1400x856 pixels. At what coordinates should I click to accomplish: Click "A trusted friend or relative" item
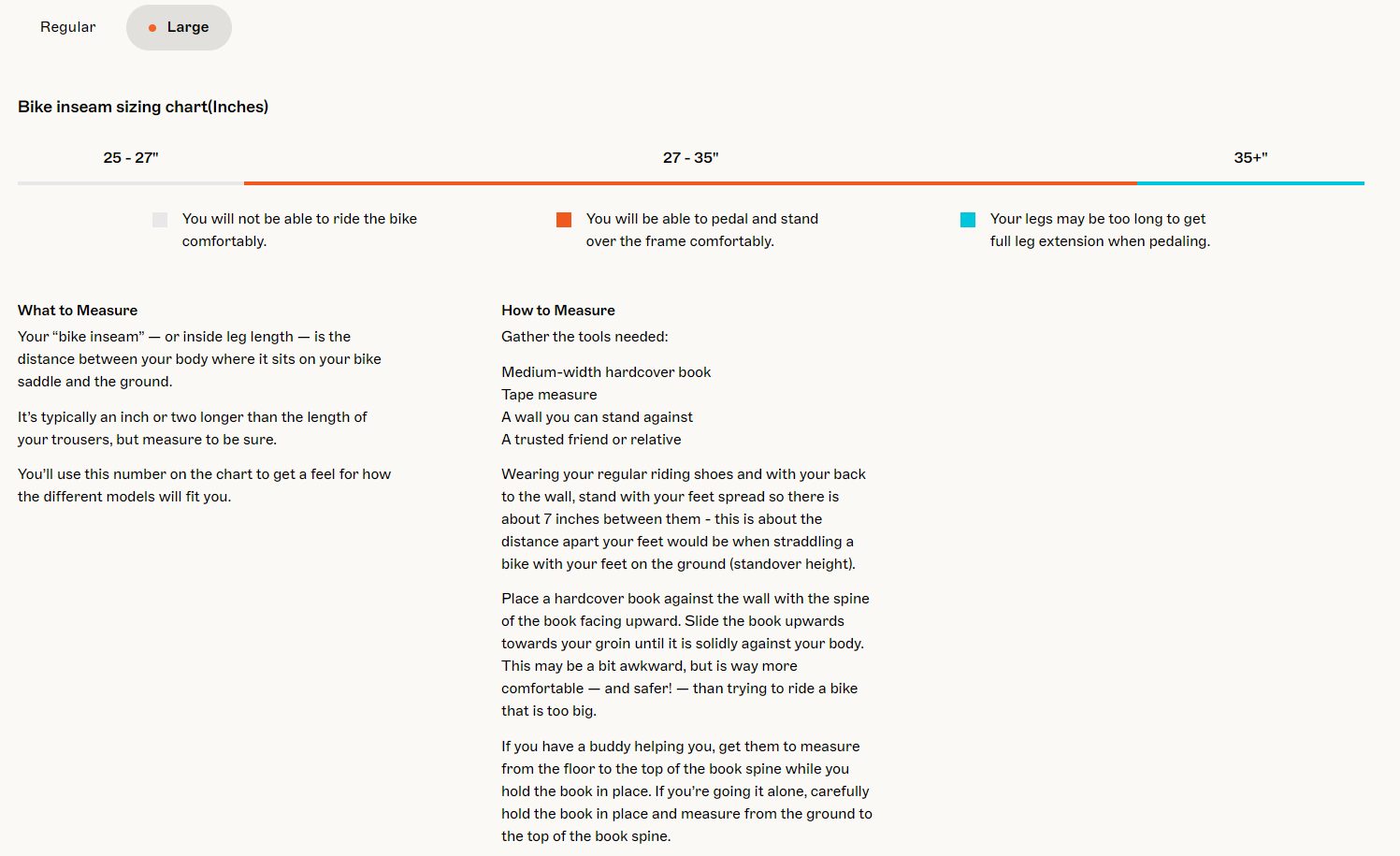[591, 440]
